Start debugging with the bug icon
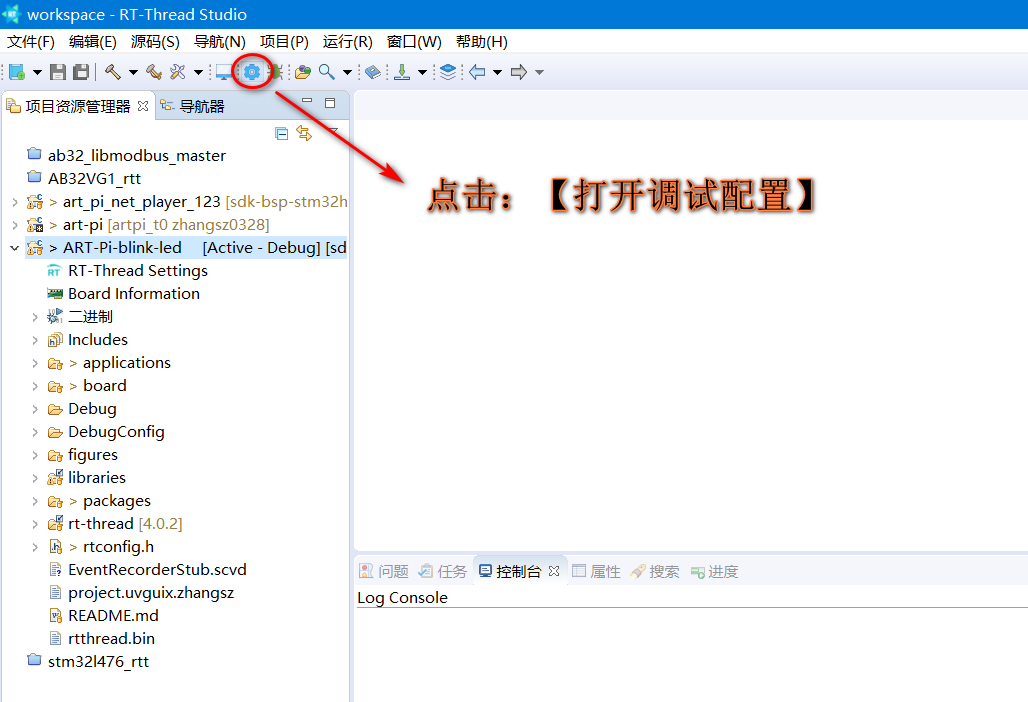This screenshot has height=702, width=1028. click(x=276, y=72)
